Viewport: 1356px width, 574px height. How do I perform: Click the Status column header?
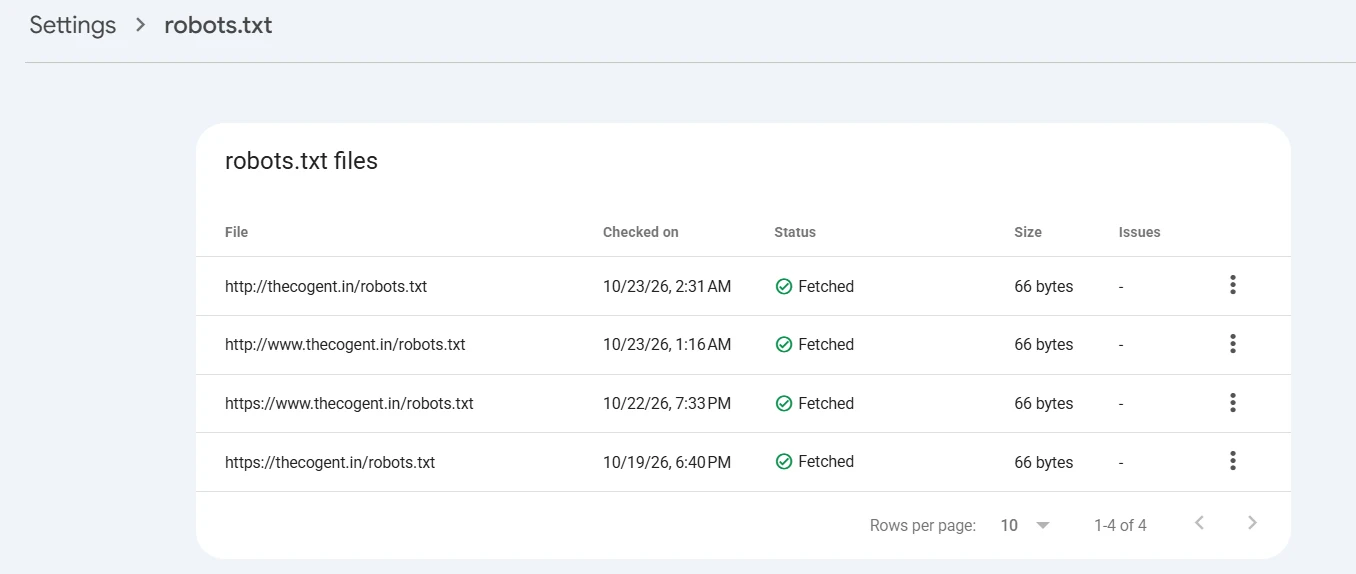[795, 232]
